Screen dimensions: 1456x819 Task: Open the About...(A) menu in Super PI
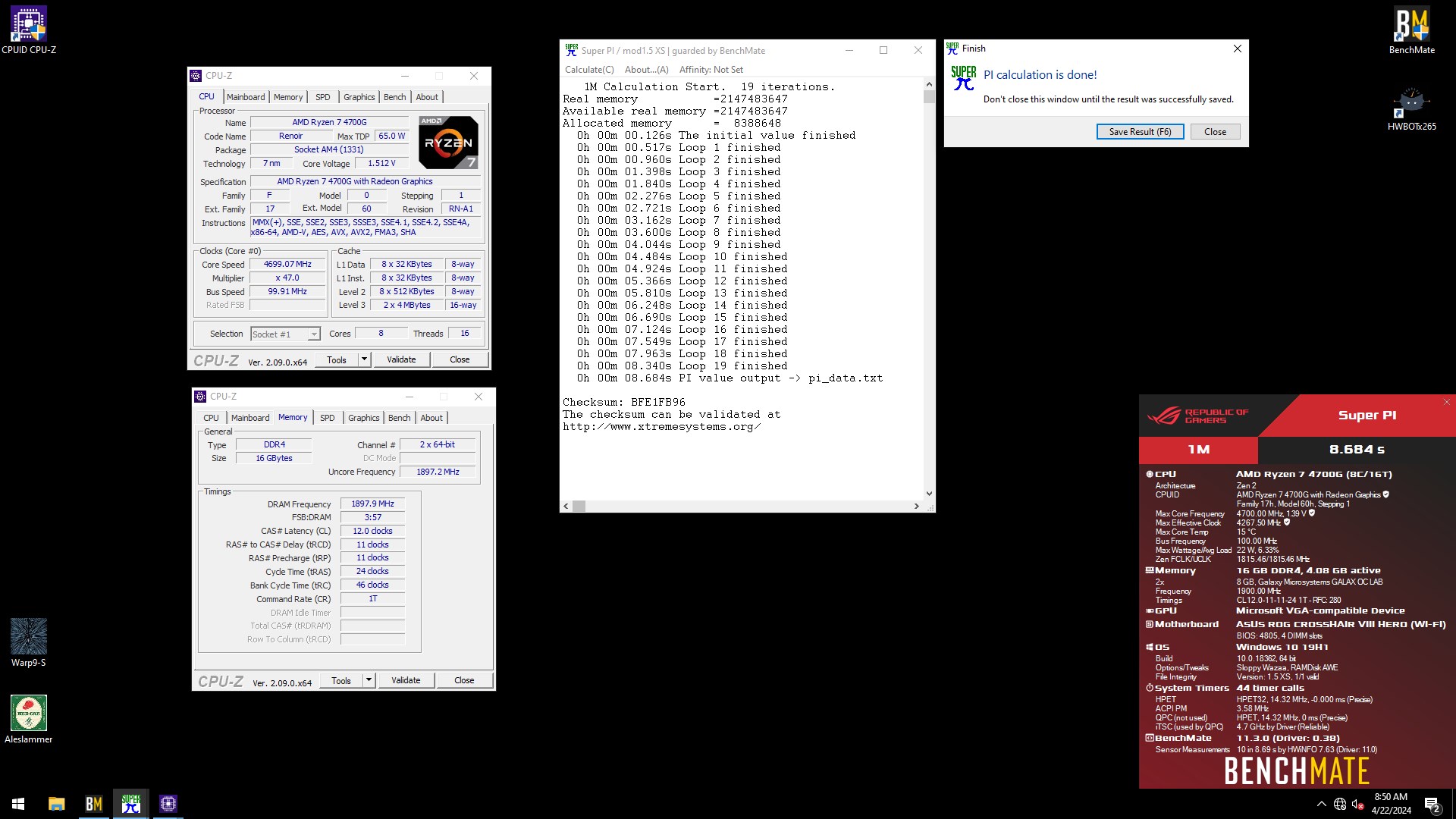point(646,70)
